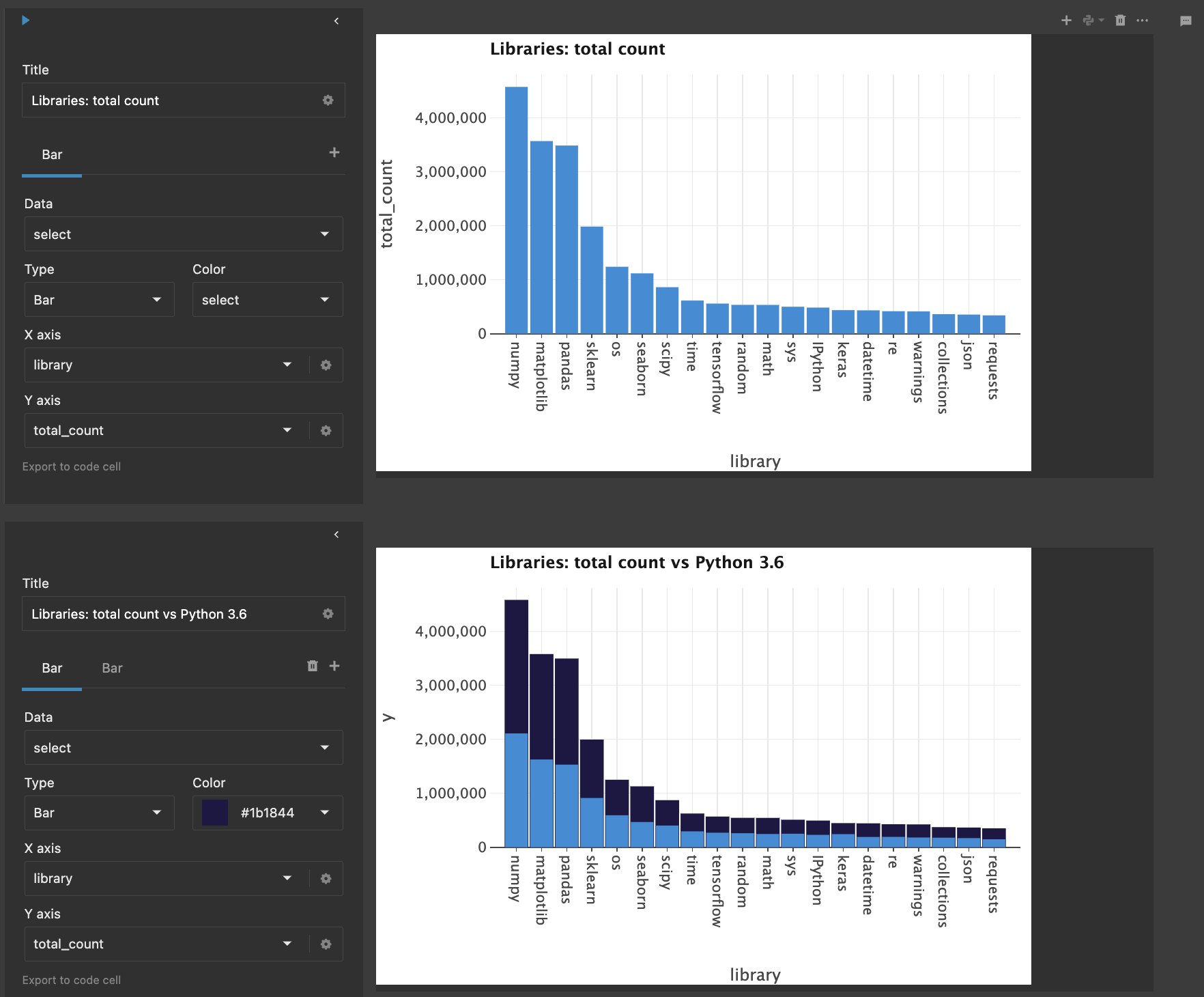Click the Python interpreter icon in the toolbar
The height and width of the screenshot is (997, 1204).
[x=1089, y=20]
